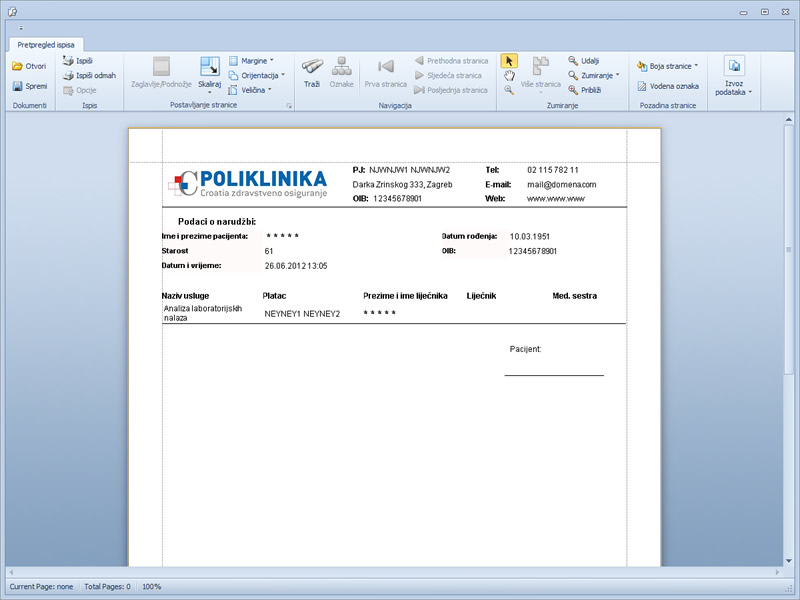Select the magnifier tool icon

coord(509,90)
